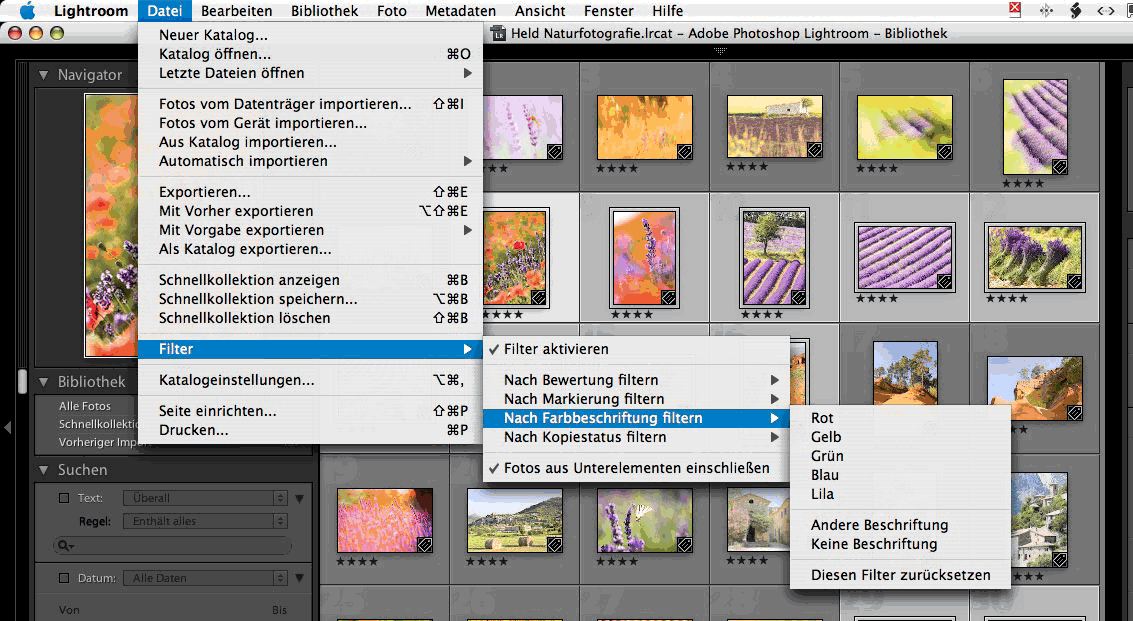Screen dimensions: 1133x621
Task: Open the Ansicht menu
Action: pos(540,11)
